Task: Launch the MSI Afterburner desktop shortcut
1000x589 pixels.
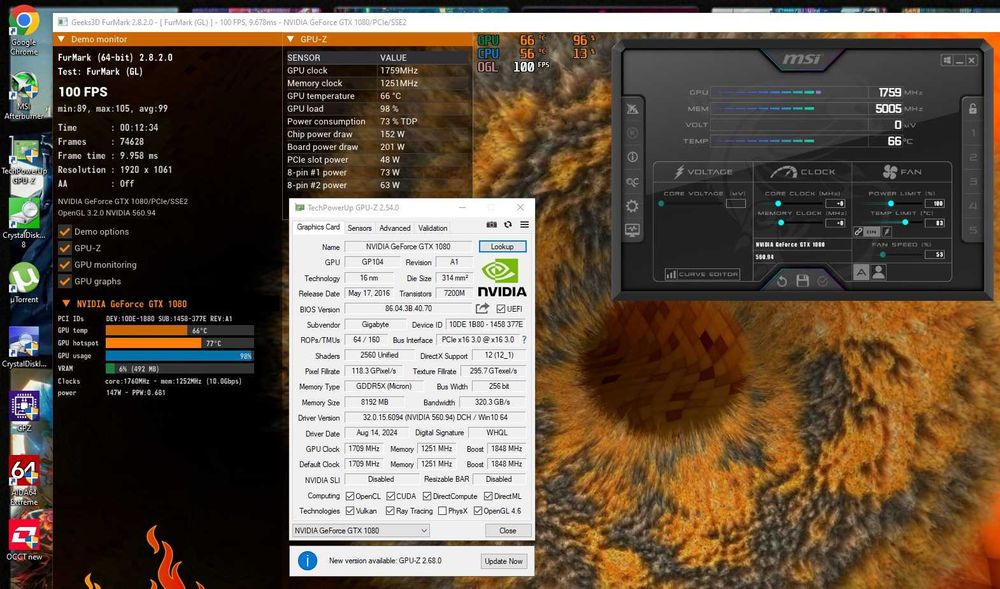Action: coord(24,96)
